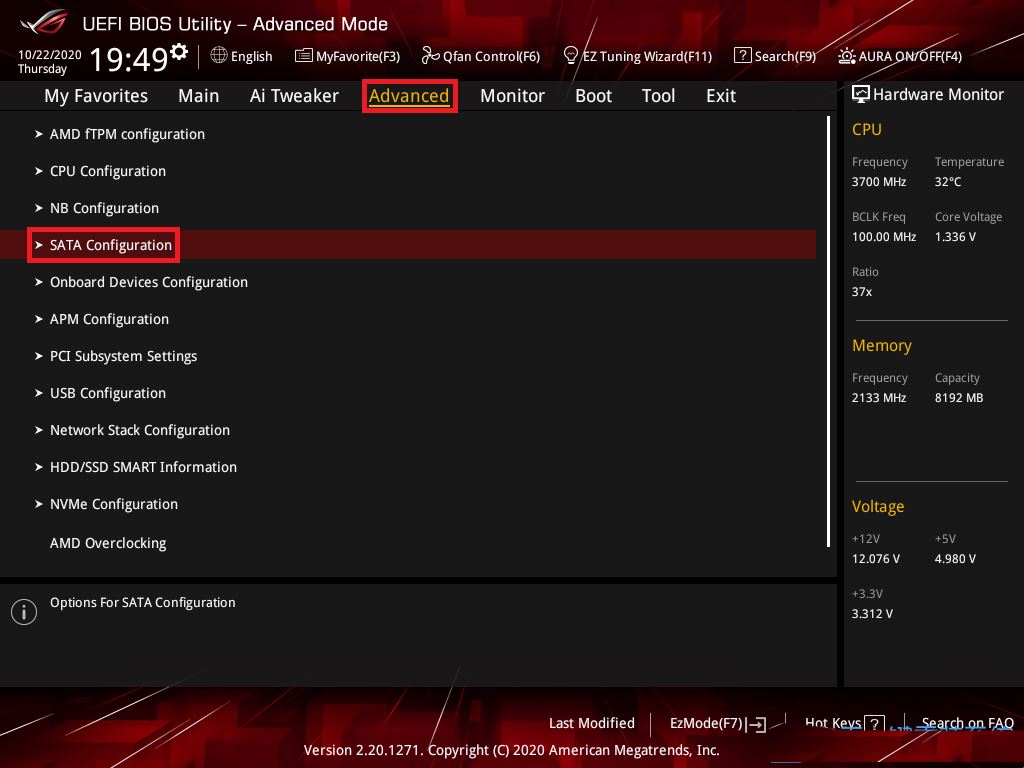Expand arrow for HDD/SSD SMART Information
1024x768 pixels.
[39, 467]
